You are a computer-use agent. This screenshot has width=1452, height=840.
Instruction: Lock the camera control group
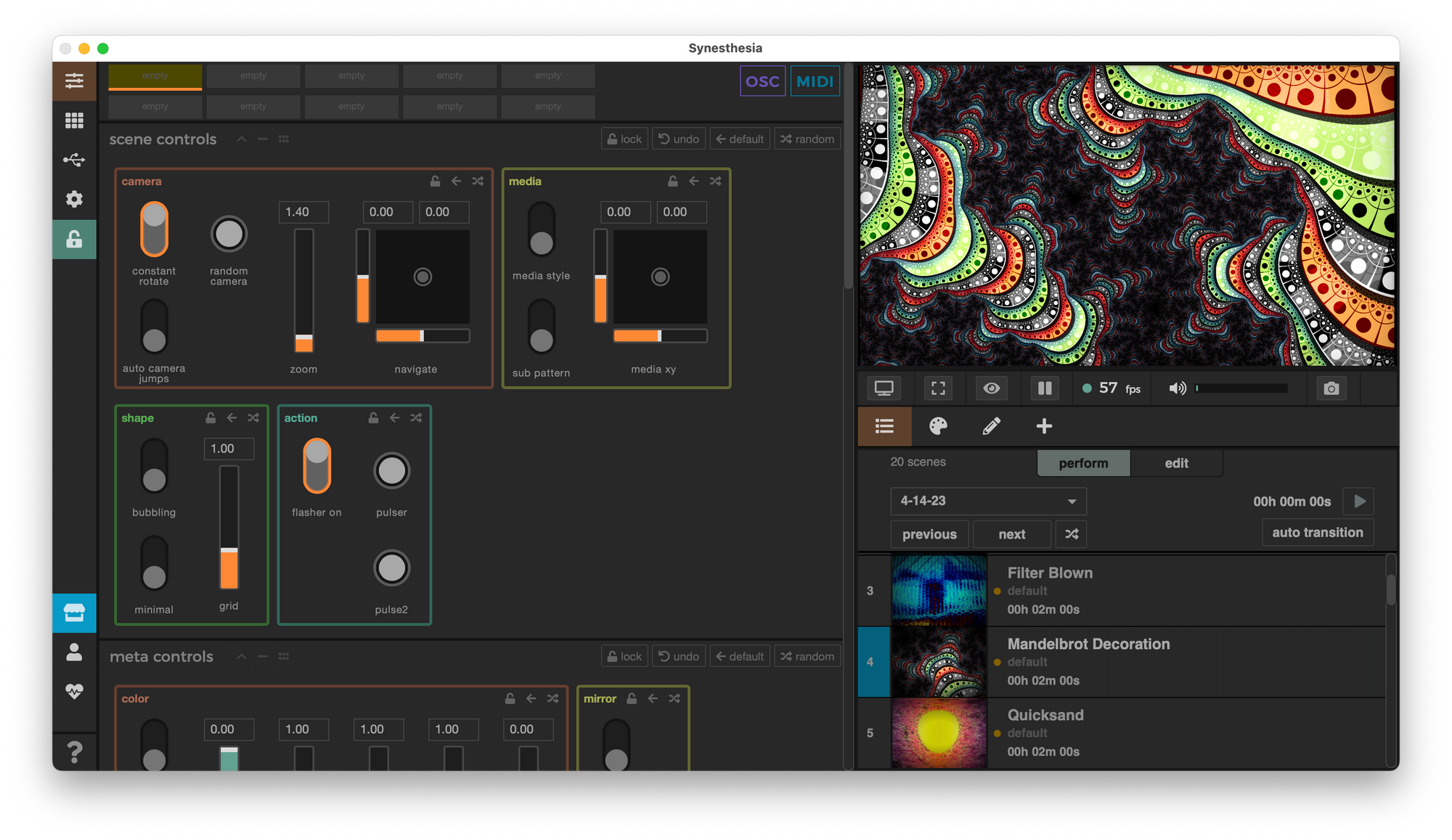click(435, 182)
